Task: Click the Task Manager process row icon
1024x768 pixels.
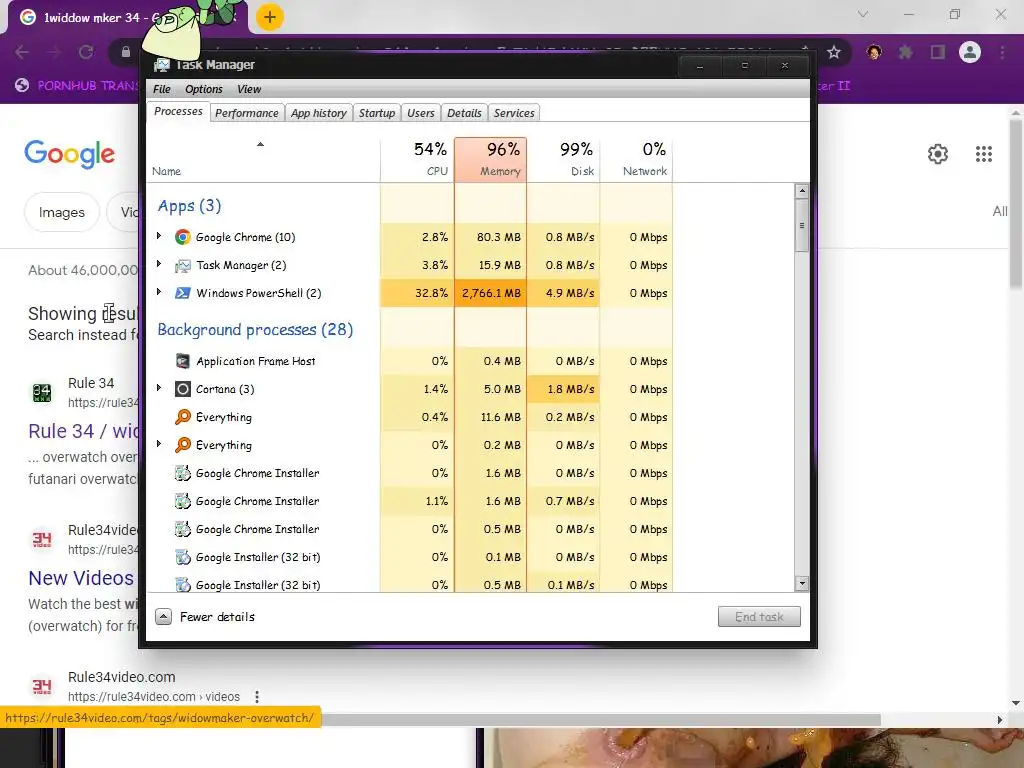Action: click(183, 265)
